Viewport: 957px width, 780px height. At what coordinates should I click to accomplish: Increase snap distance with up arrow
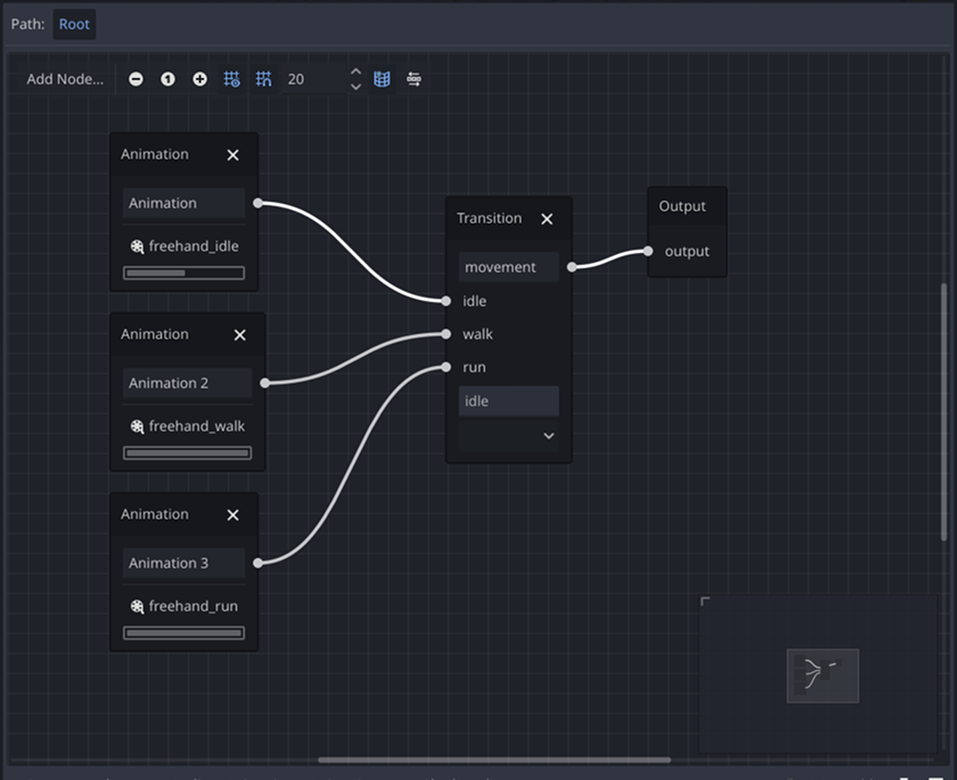356,71
